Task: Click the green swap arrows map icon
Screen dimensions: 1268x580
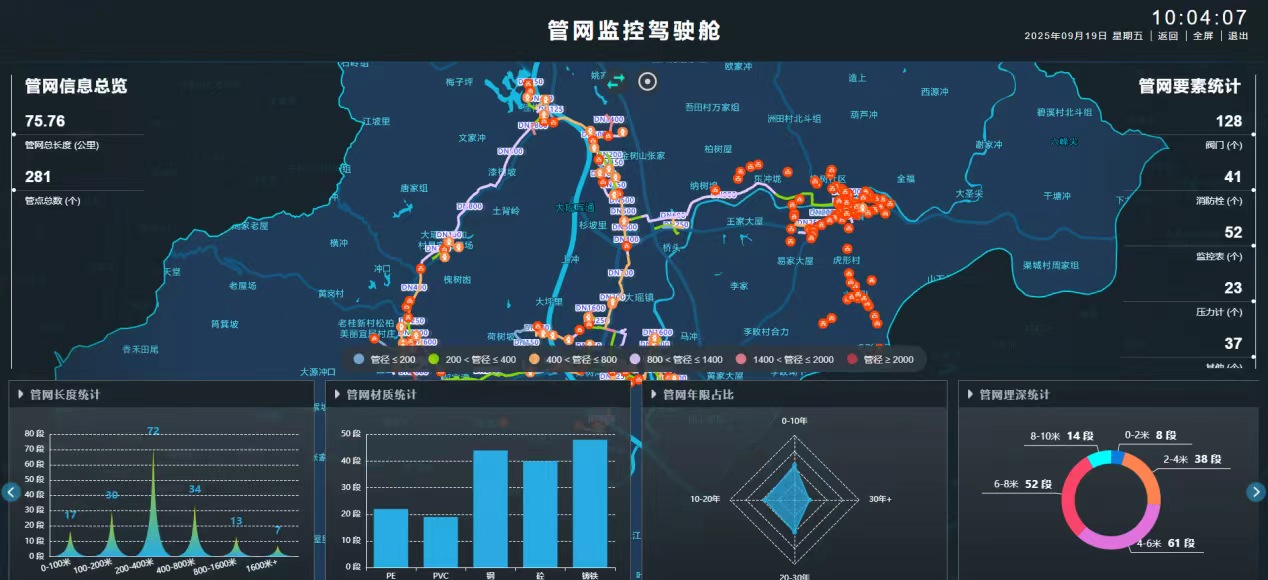Action: 618,81
